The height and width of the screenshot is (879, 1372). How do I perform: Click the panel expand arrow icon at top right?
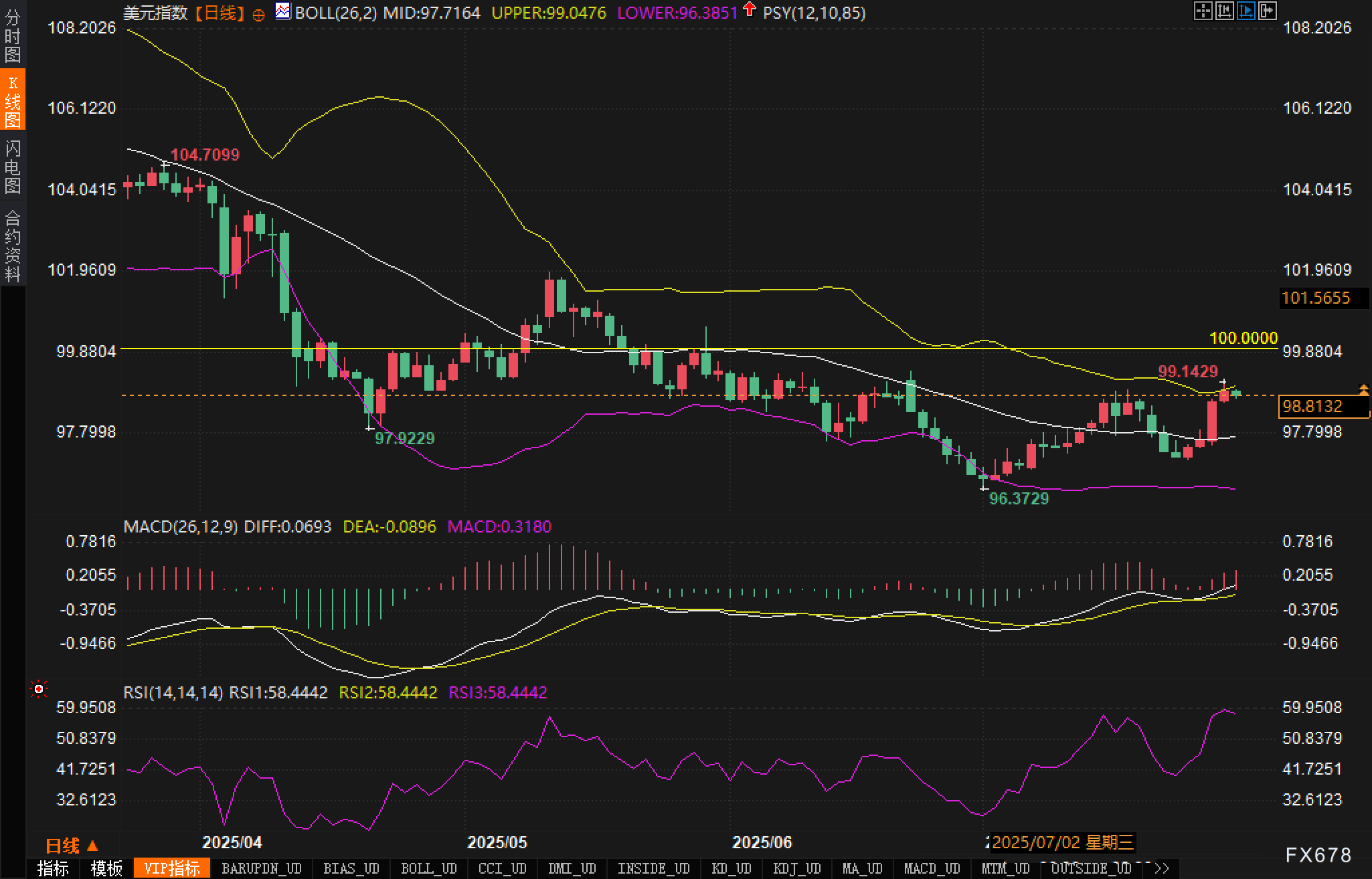coord(1267,11)
